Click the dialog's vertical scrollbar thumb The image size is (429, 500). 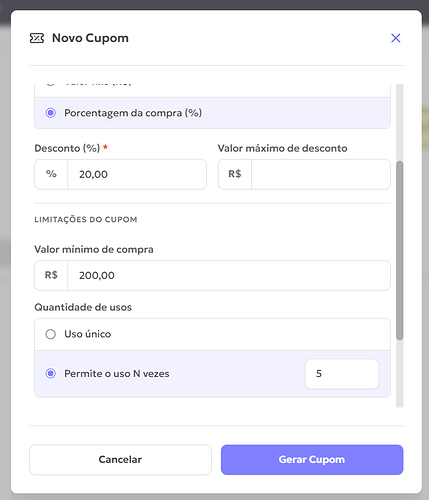[x=400, y=251]
